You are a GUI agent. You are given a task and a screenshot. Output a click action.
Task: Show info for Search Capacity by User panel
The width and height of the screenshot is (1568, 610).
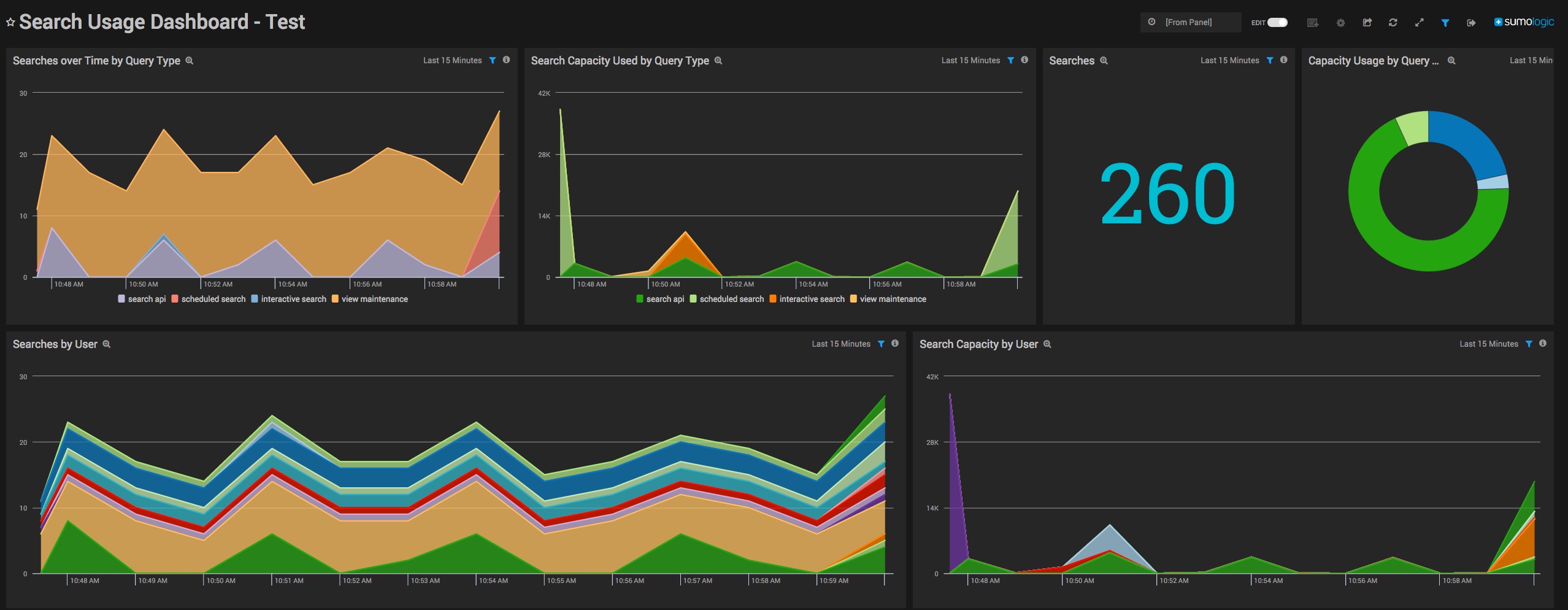point(1543,344)
